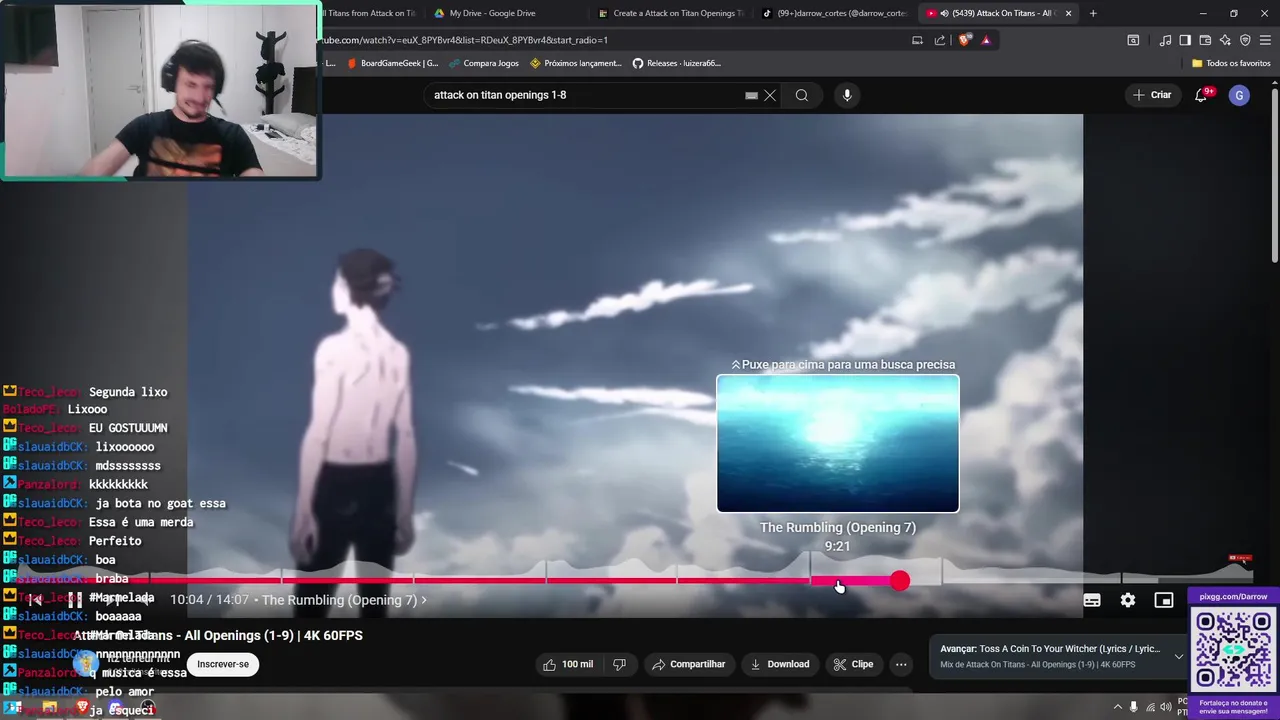
Task: Open the taskbar network icon
Action: 1150,707
